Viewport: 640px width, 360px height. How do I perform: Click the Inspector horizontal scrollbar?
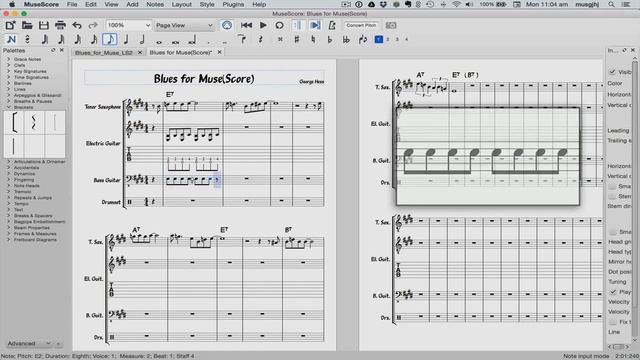pos(618,347)
